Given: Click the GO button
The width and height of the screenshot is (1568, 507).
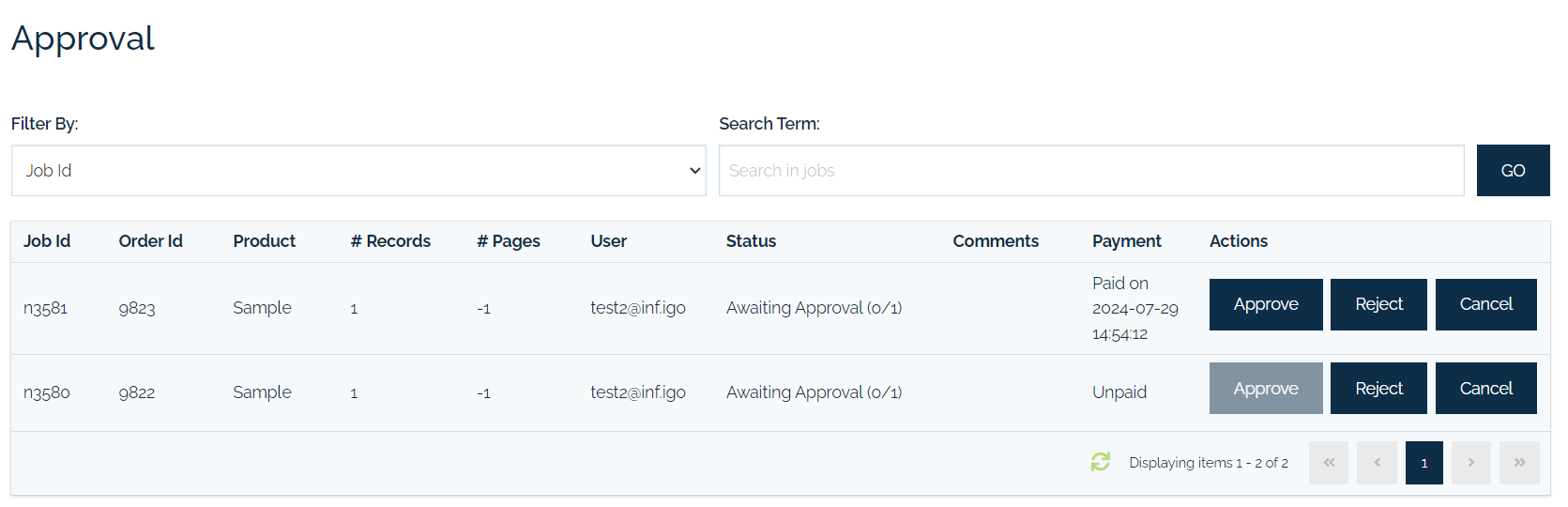Looking at the screenshot, I should coord(1514,171).
